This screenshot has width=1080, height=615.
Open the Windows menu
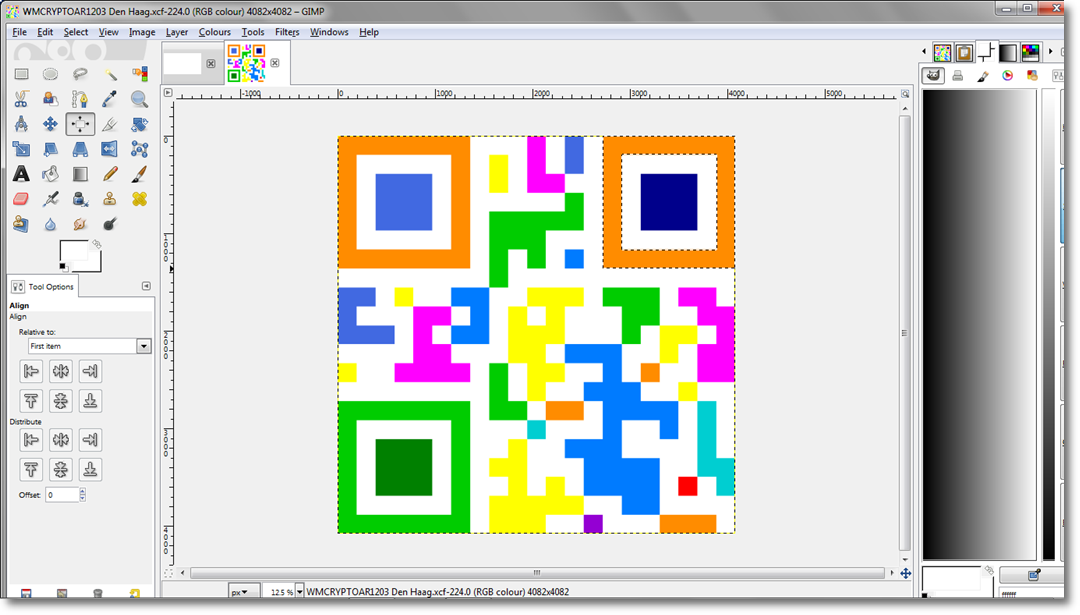pos(329,32)
